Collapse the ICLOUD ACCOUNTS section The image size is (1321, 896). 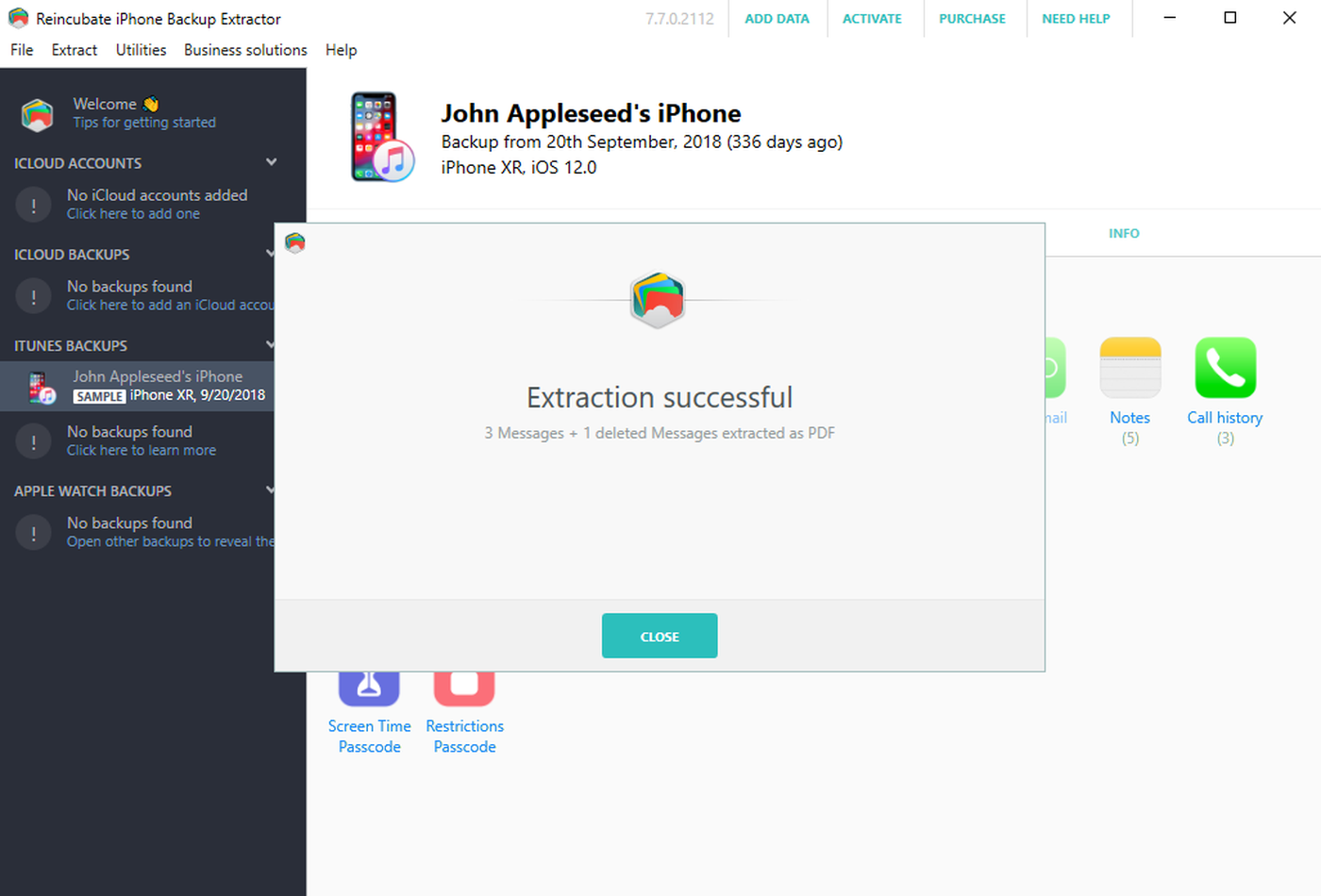coord(272,161)
